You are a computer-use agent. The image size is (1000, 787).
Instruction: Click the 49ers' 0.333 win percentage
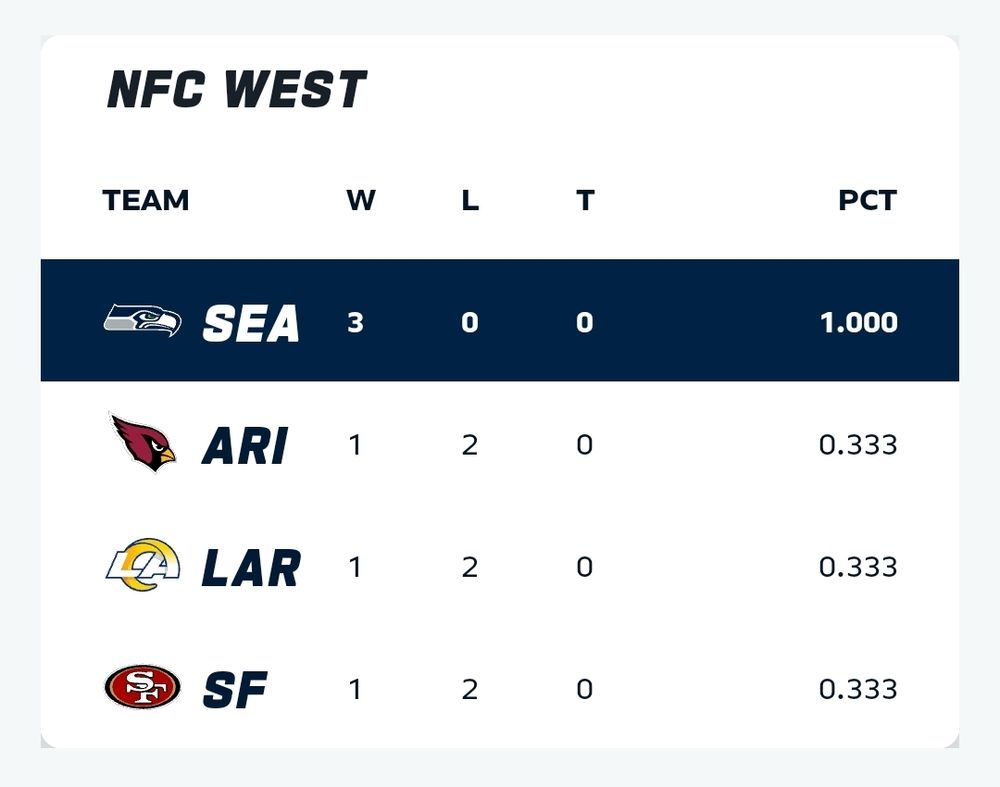[858, 690]
